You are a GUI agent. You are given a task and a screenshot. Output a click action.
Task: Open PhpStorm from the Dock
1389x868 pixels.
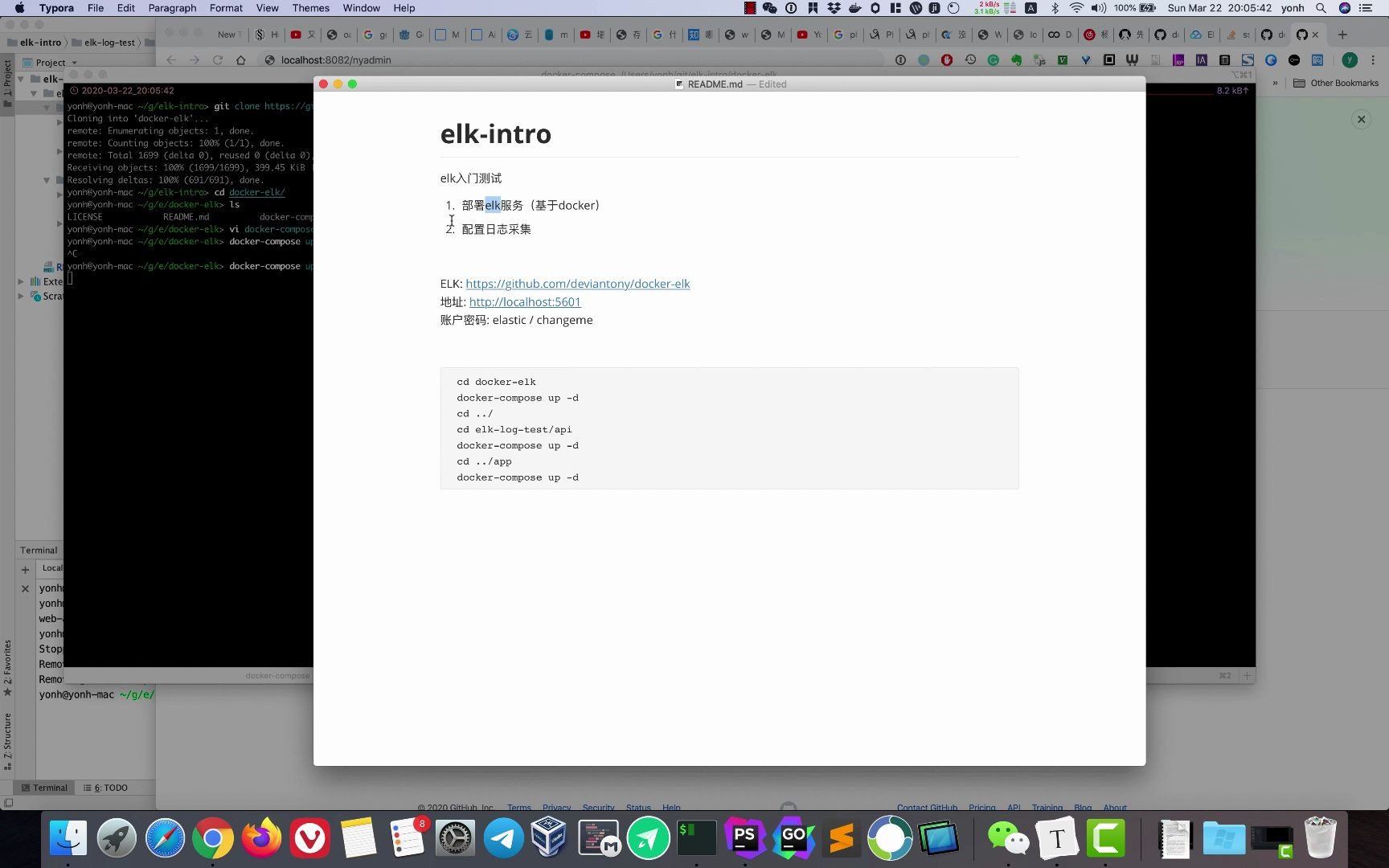[x=745, y=838]
